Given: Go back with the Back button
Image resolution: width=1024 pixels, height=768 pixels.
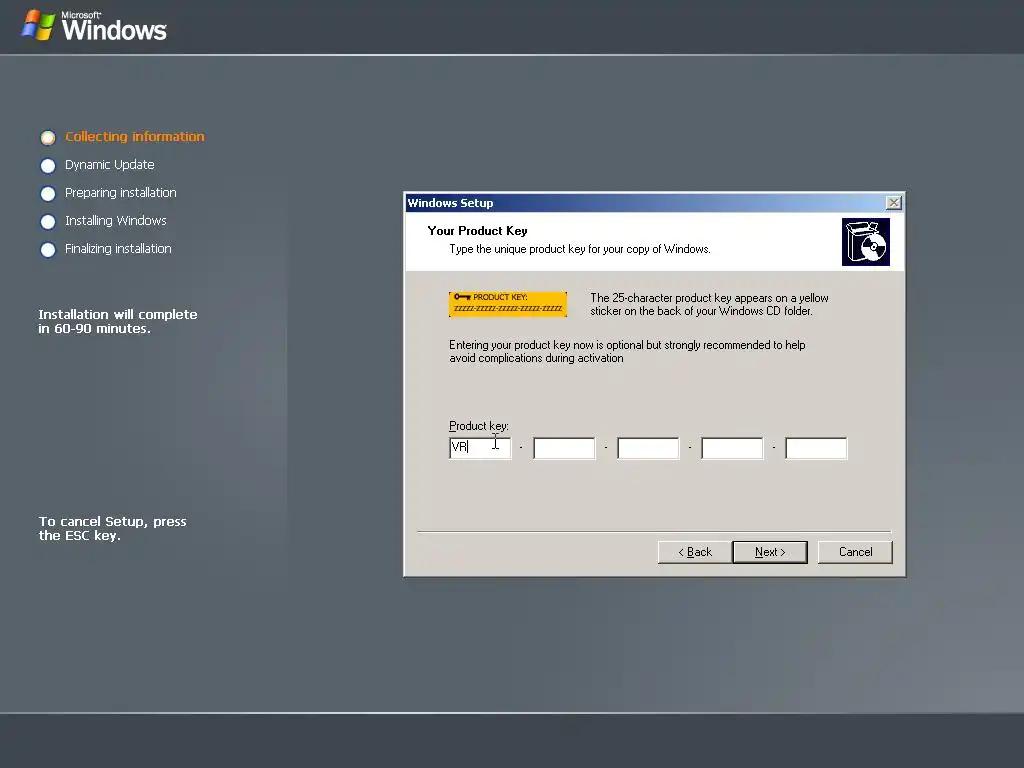Looking at the screenshot, I should (x=695, y=552).
